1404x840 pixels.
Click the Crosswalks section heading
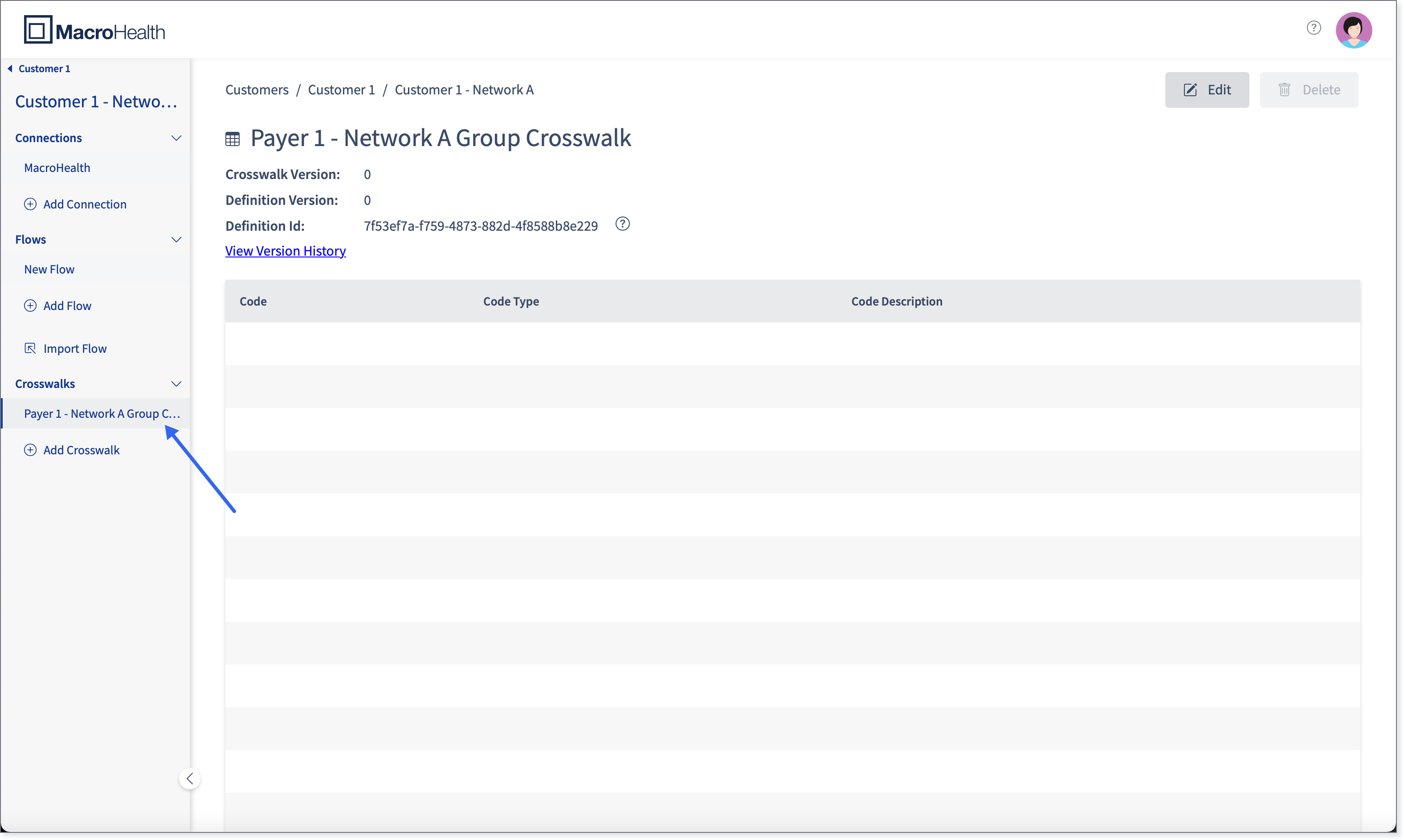click(x=45, y=384)
